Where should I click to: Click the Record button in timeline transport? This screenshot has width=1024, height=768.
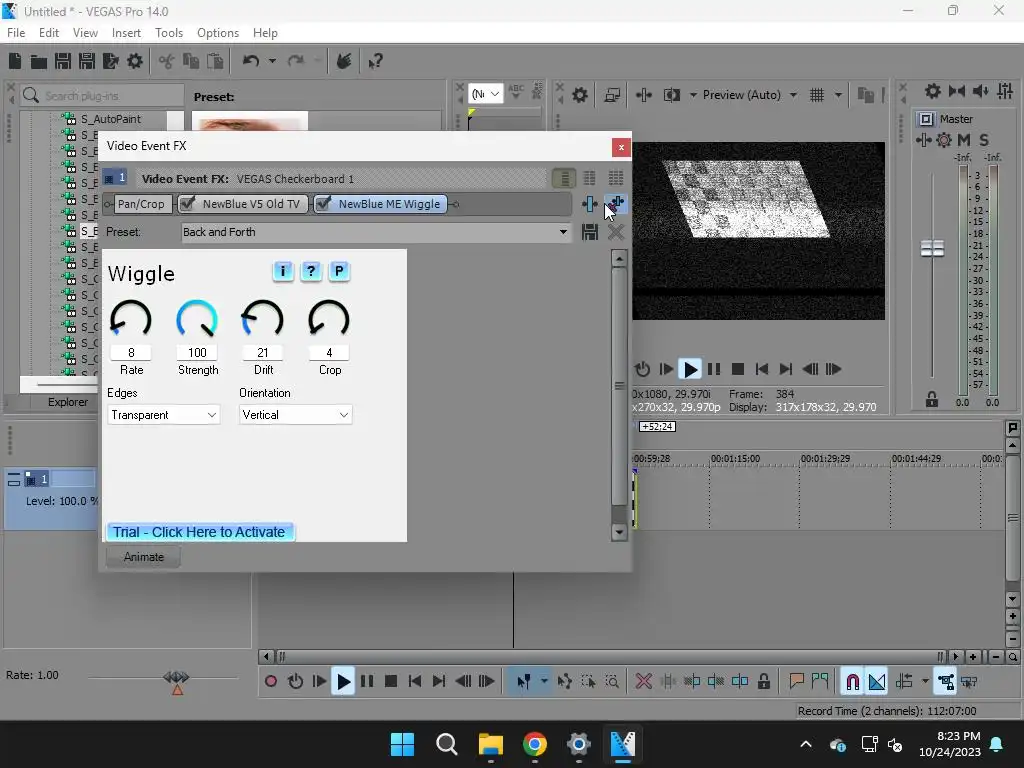(271, 682)
